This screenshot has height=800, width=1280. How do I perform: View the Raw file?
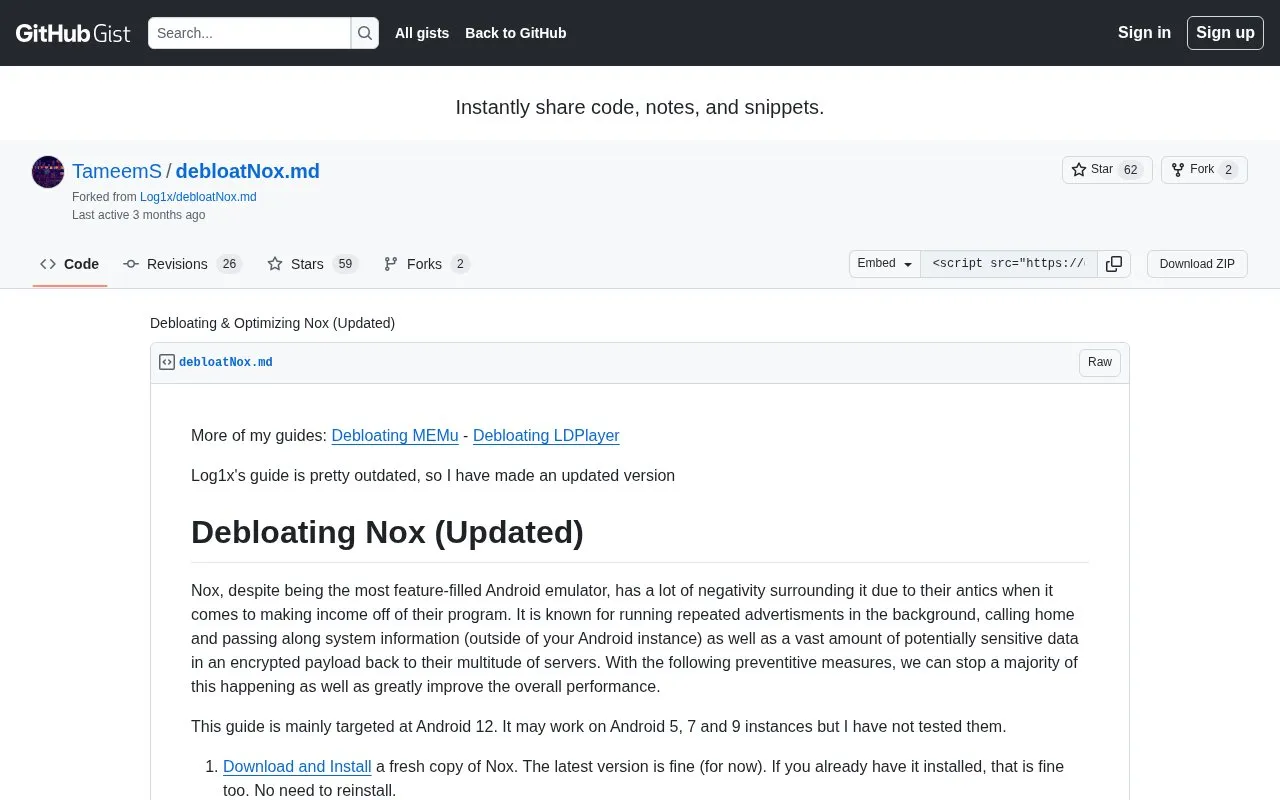[x=1100, y=362]
